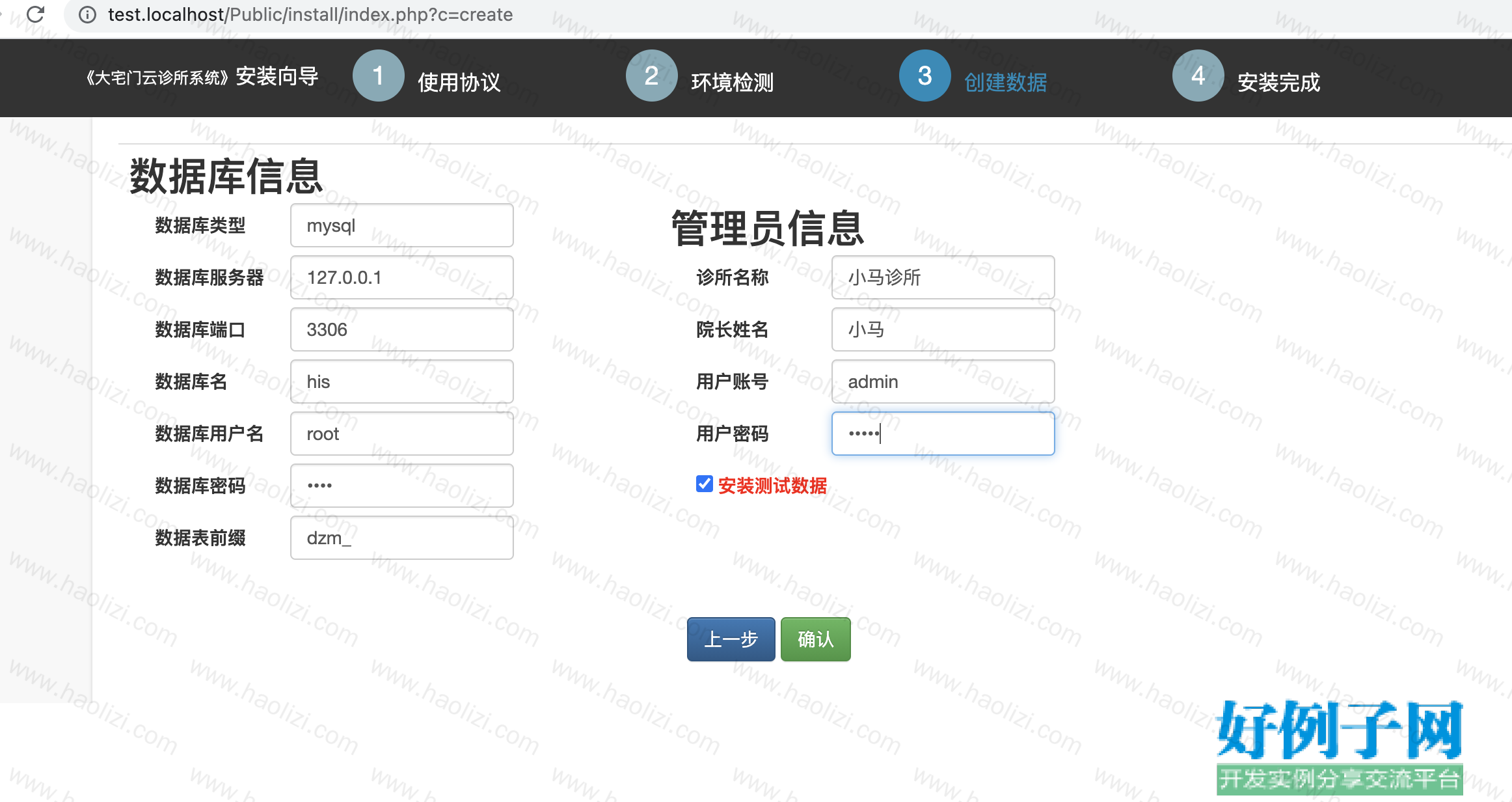The image size is (1512, 802).
Task: Focus the 数据库服务器 field with 127.0.0.1
Action: coord(402,277)
